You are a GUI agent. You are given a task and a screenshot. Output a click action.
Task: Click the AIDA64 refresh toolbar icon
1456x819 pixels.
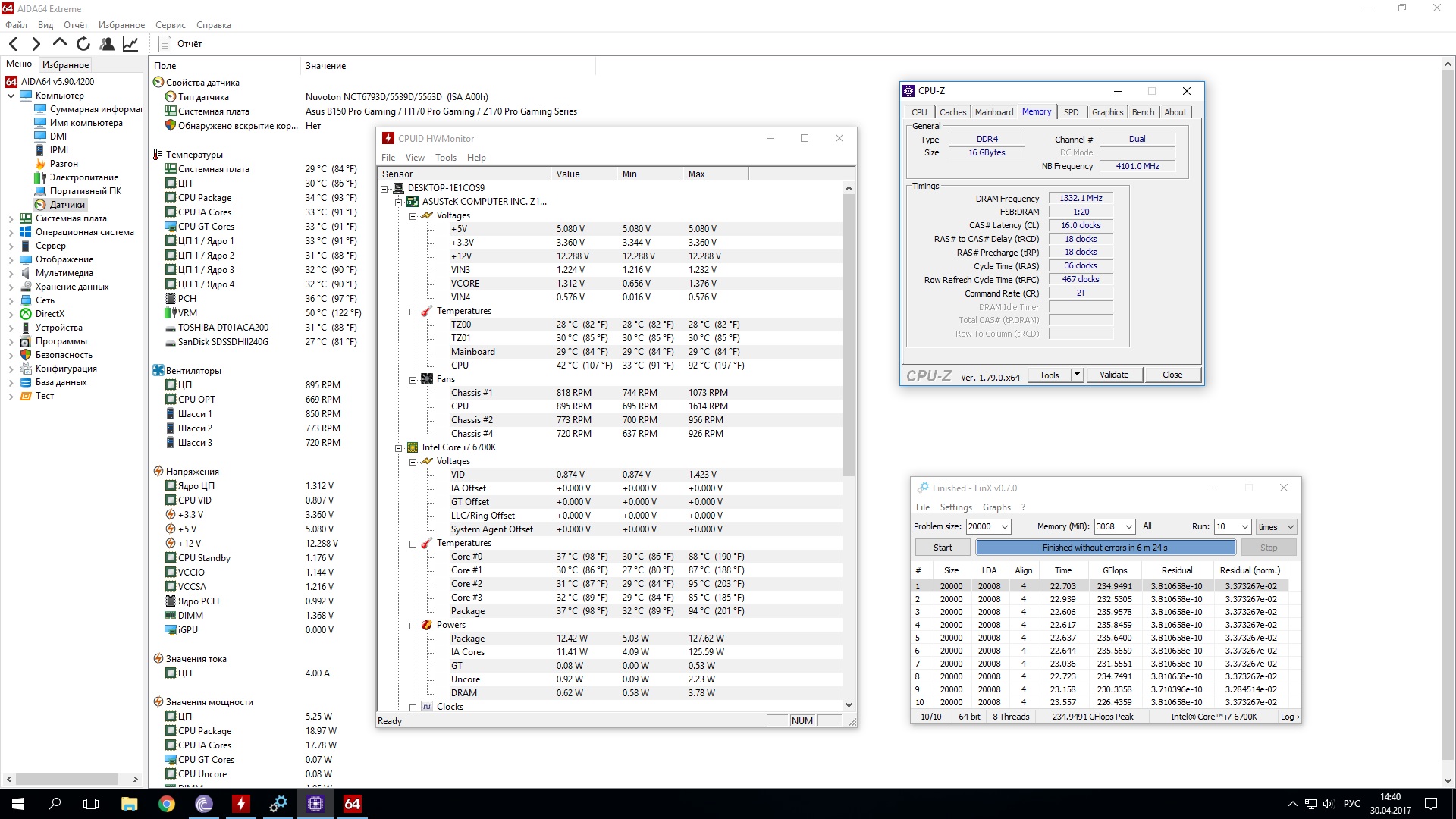click(83, 44)
